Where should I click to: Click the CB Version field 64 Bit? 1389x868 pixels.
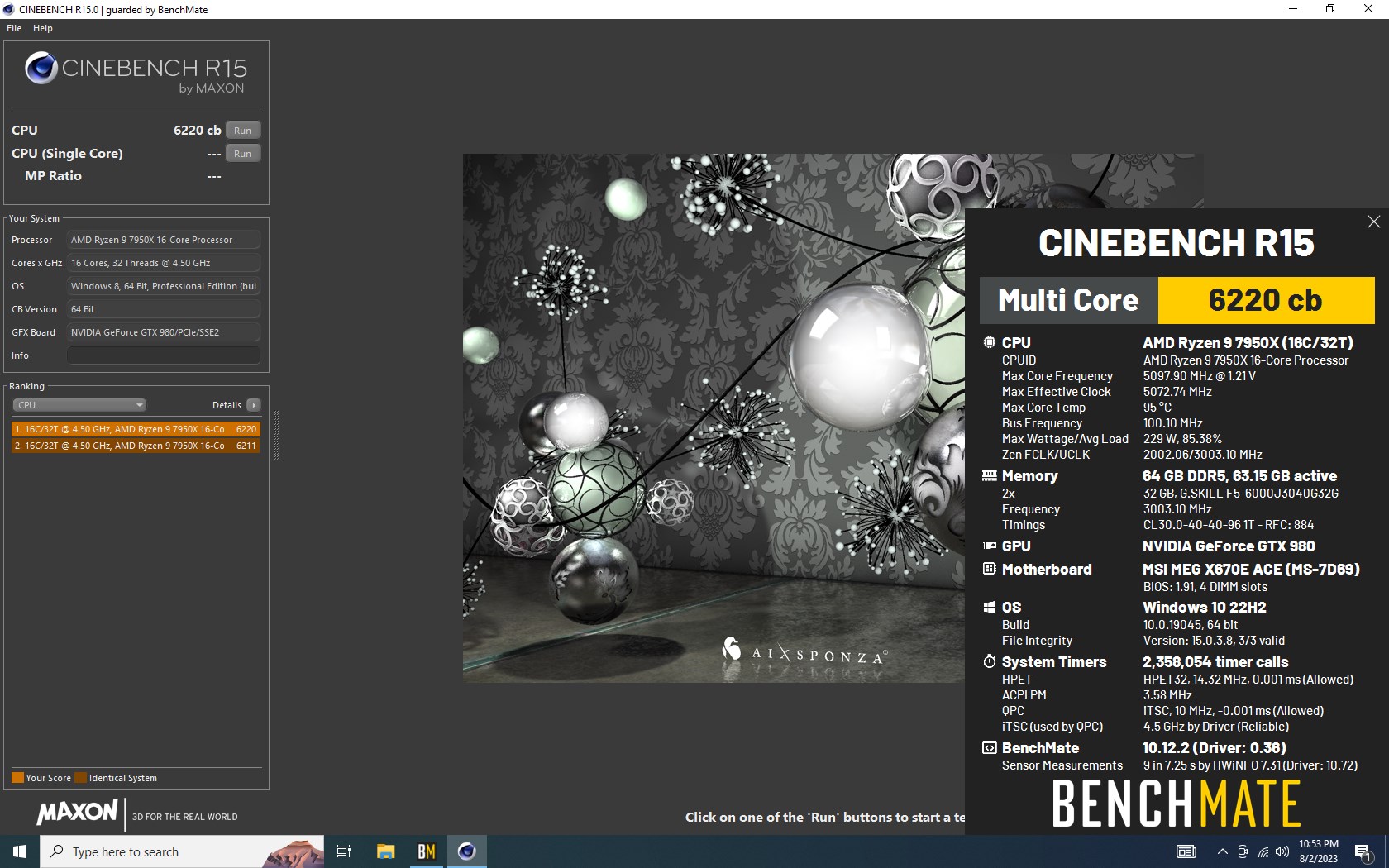pos(164,309)
